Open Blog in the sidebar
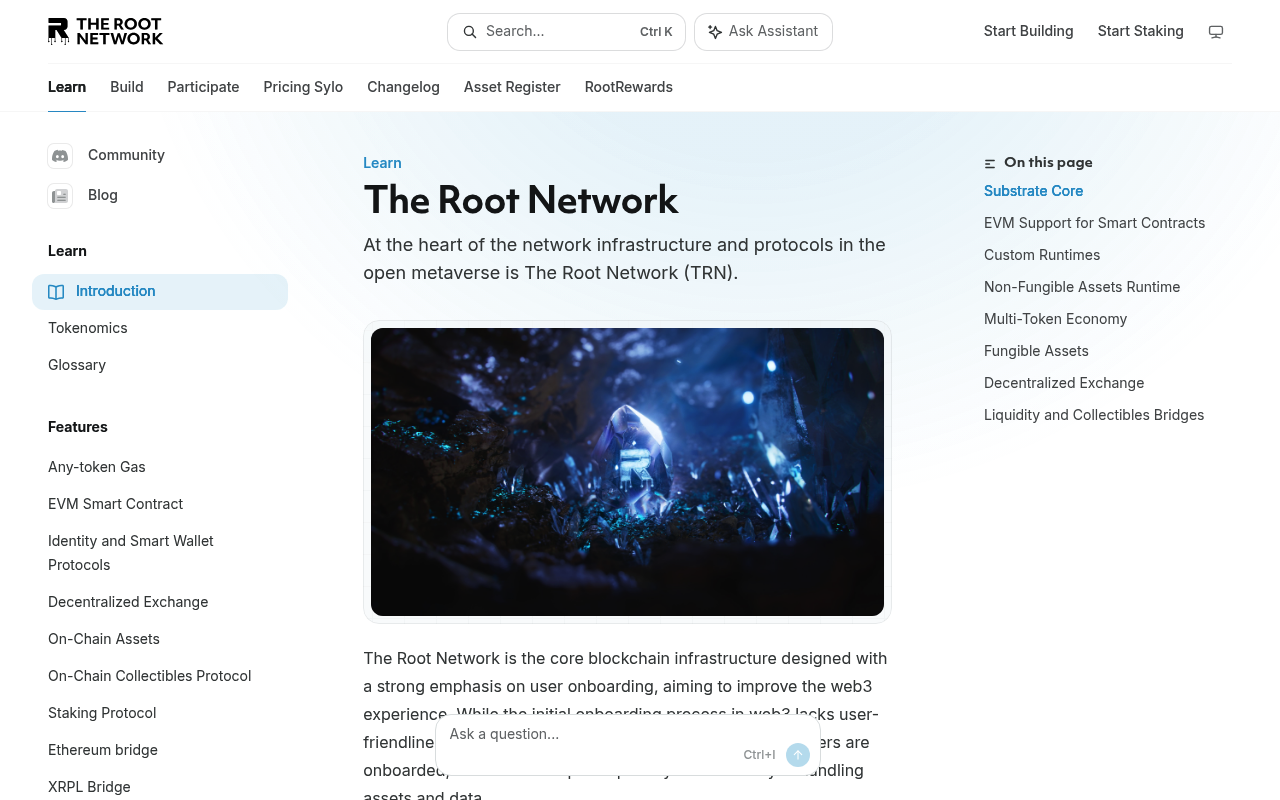The height and width of the screenshot is (800, 1280). pos(103,195)
